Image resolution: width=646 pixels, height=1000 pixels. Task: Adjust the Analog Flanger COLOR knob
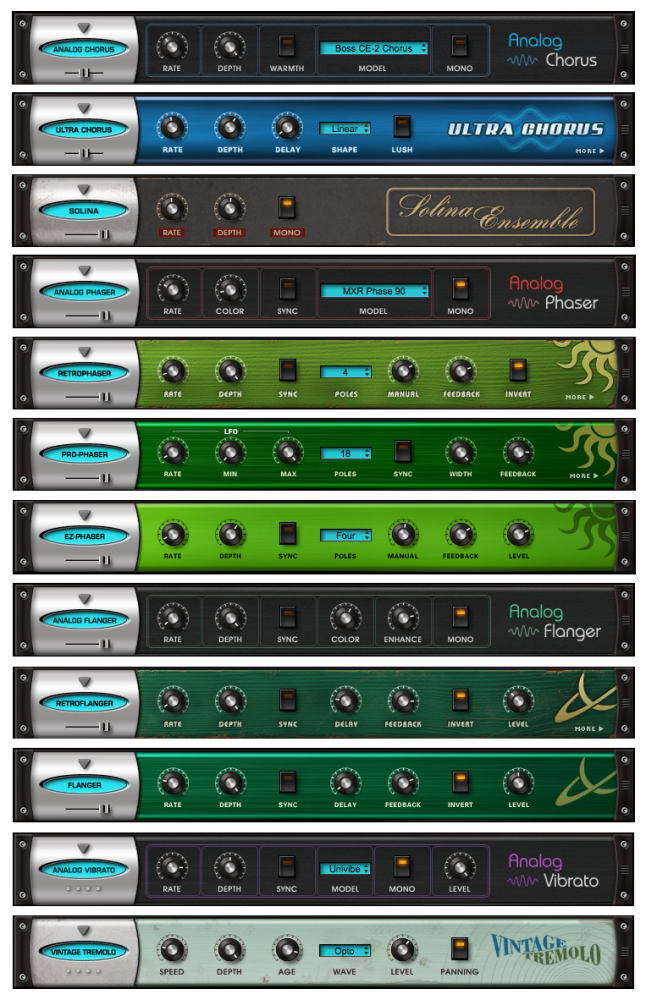click(345, 617)
